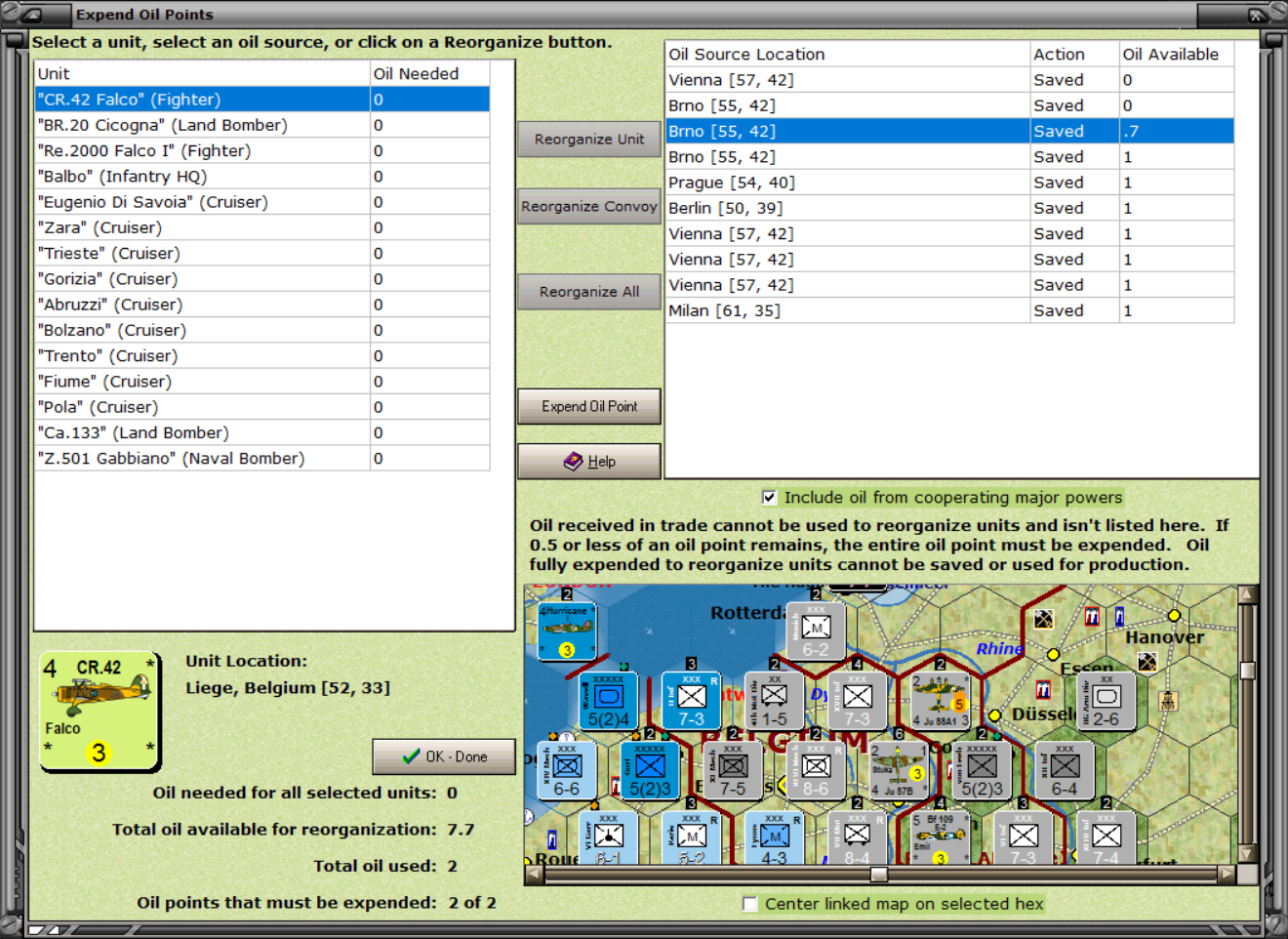Select the Bf 109 Emil fighter counter
Viewport: 1288px width, 939px height.
point(940,837)
